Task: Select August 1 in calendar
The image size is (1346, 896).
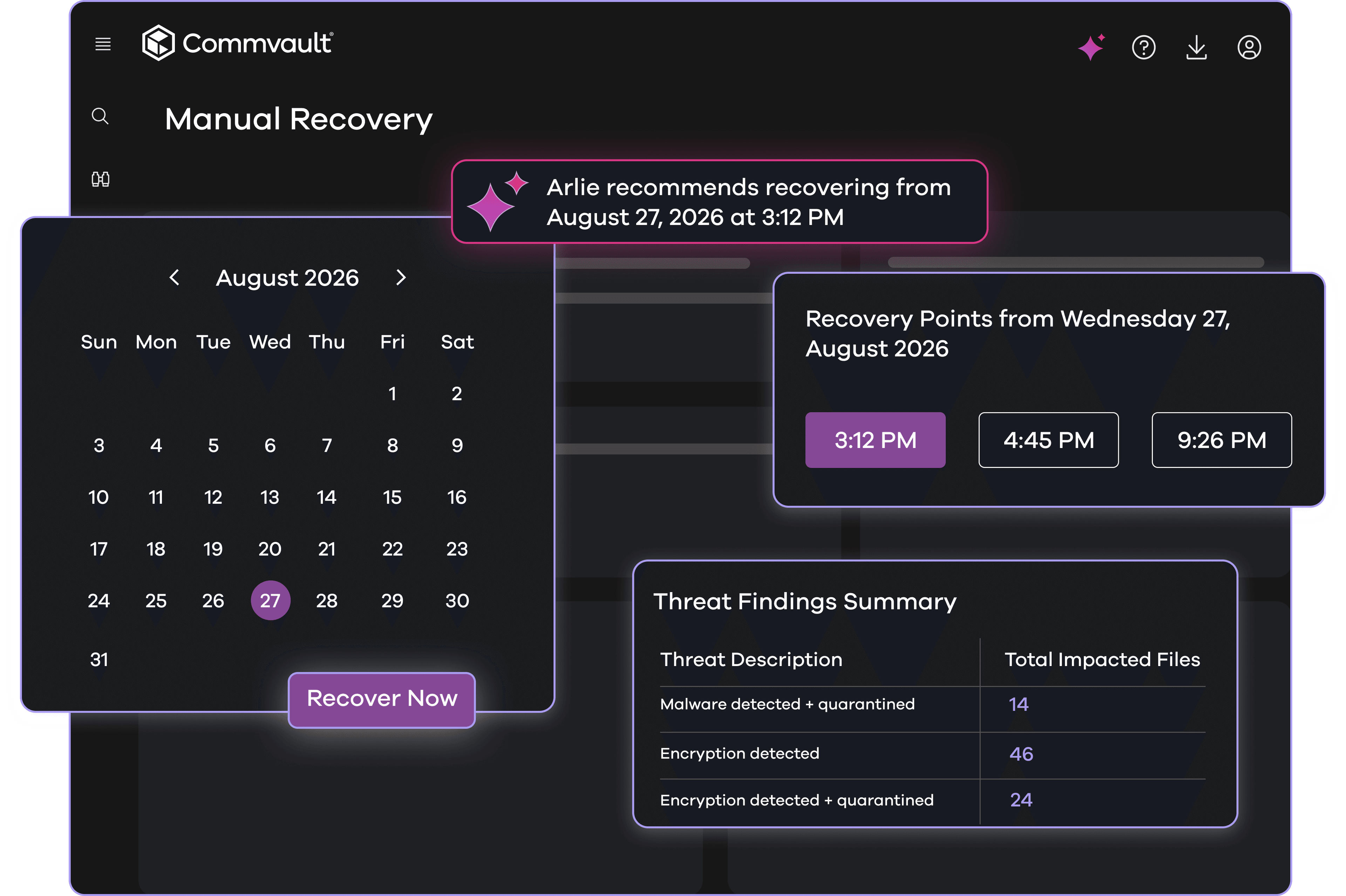Action: click(393, 394)
